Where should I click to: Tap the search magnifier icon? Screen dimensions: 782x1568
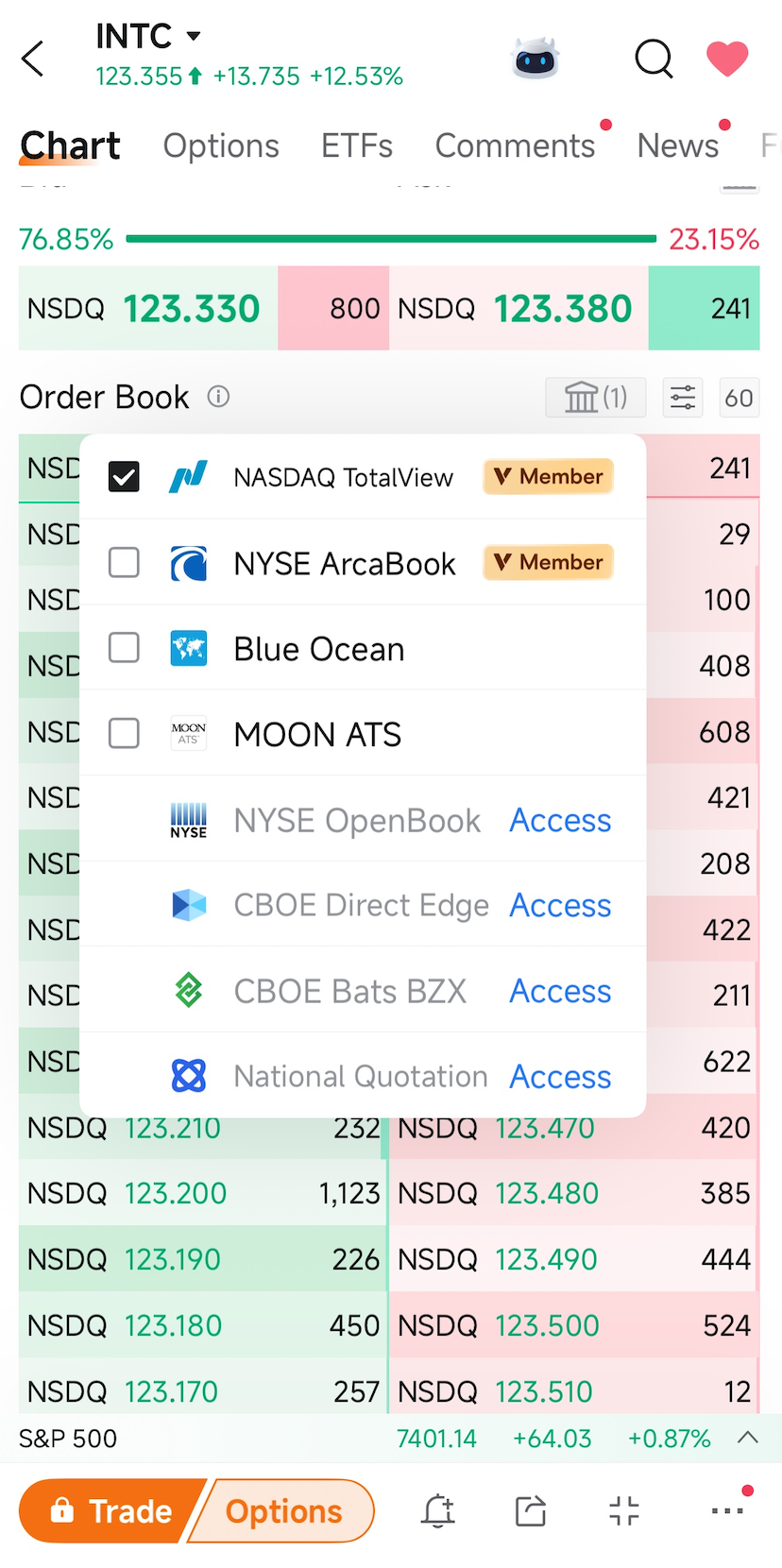(654, 59)
